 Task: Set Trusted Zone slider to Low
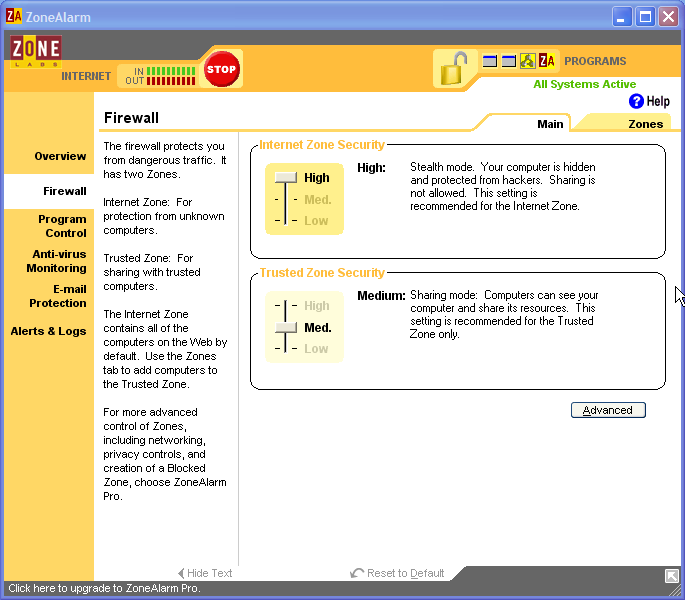click(316, 349)
